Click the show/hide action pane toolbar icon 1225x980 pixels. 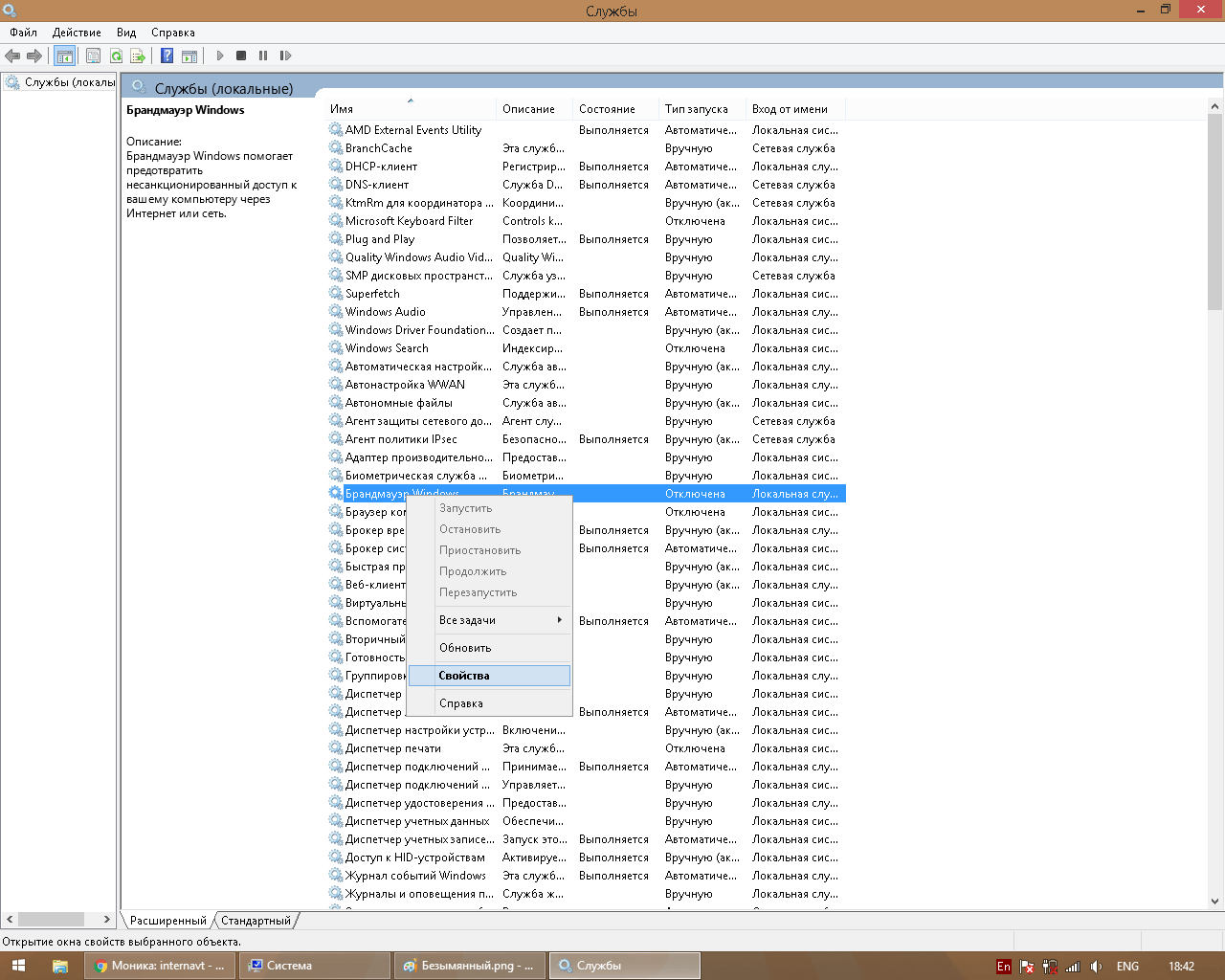tap(189, 56)
